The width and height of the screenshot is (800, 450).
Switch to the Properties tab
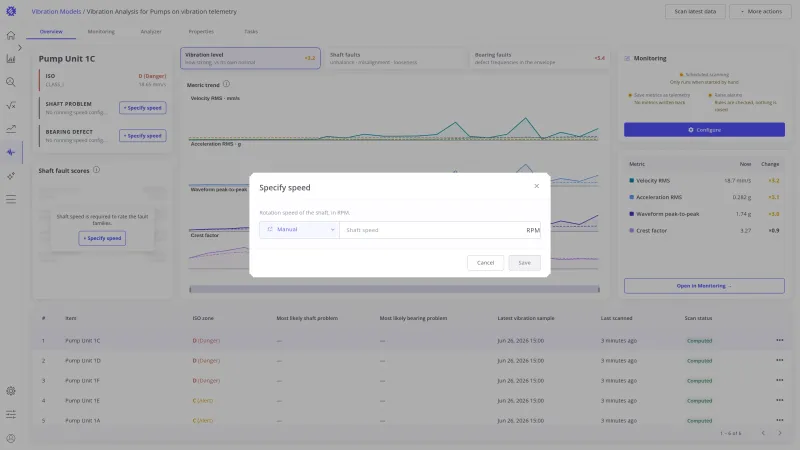pos(201,32)
